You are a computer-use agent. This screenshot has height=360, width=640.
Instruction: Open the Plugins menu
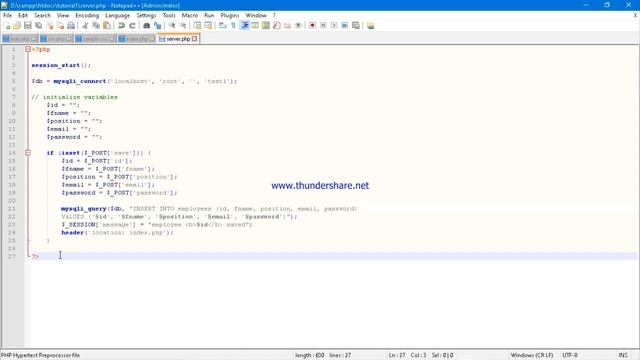point(230,15)
